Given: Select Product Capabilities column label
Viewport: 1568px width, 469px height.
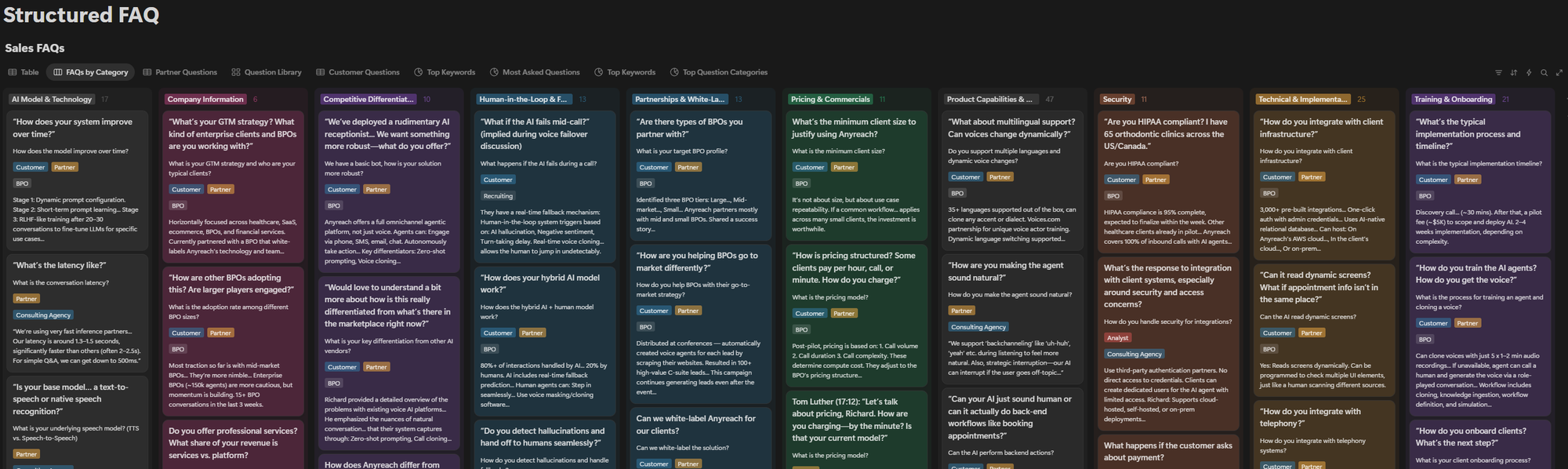Looking at the screenshot, I should [989, 100].
